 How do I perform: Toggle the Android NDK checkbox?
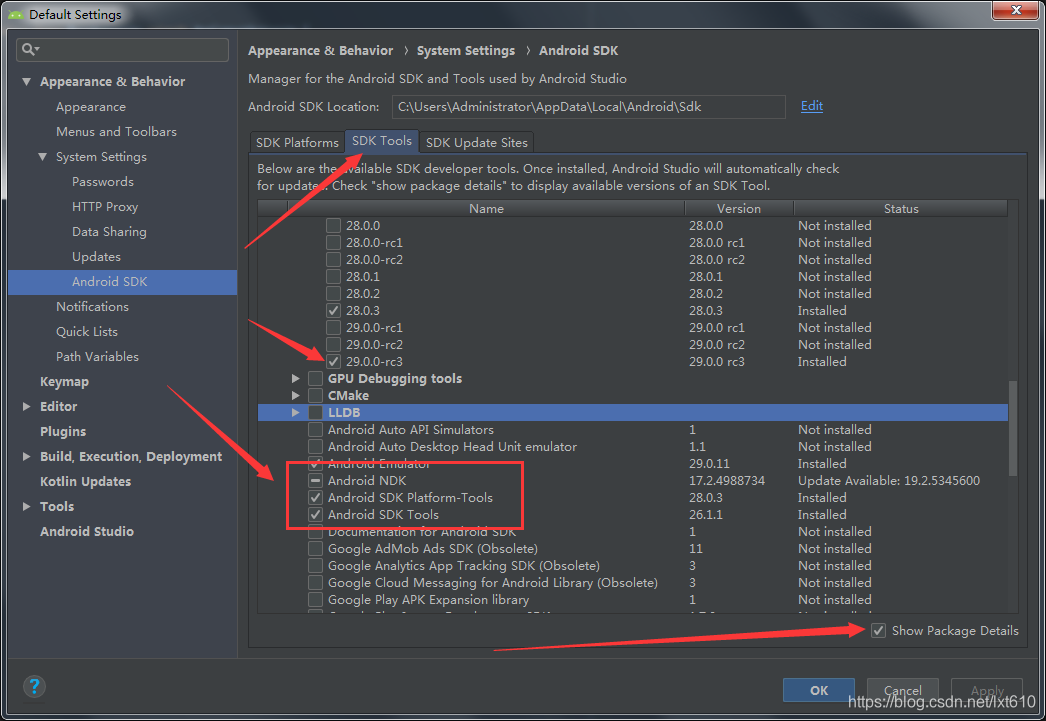point(316,481)
